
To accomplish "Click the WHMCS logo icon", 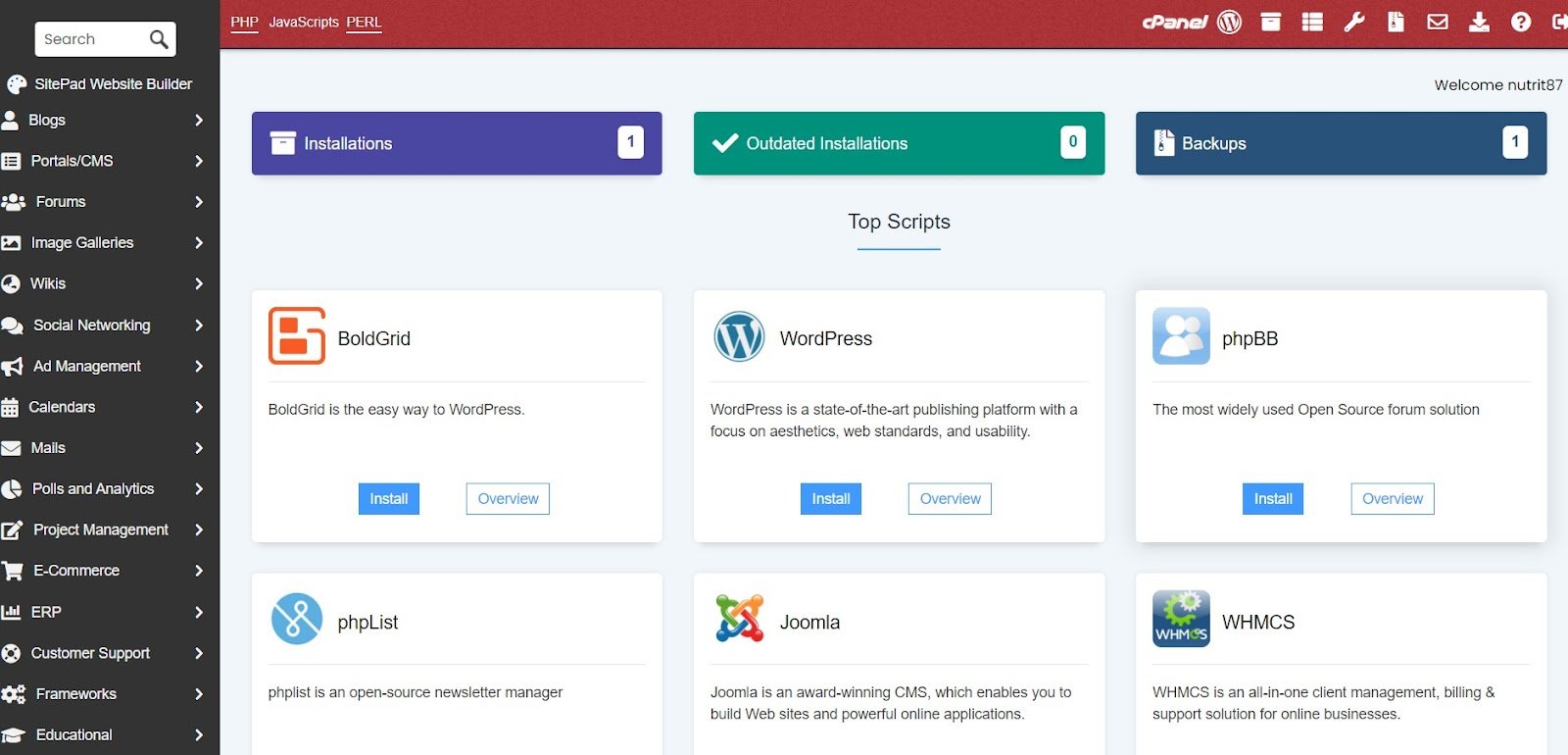I will tap(1181, 619).
